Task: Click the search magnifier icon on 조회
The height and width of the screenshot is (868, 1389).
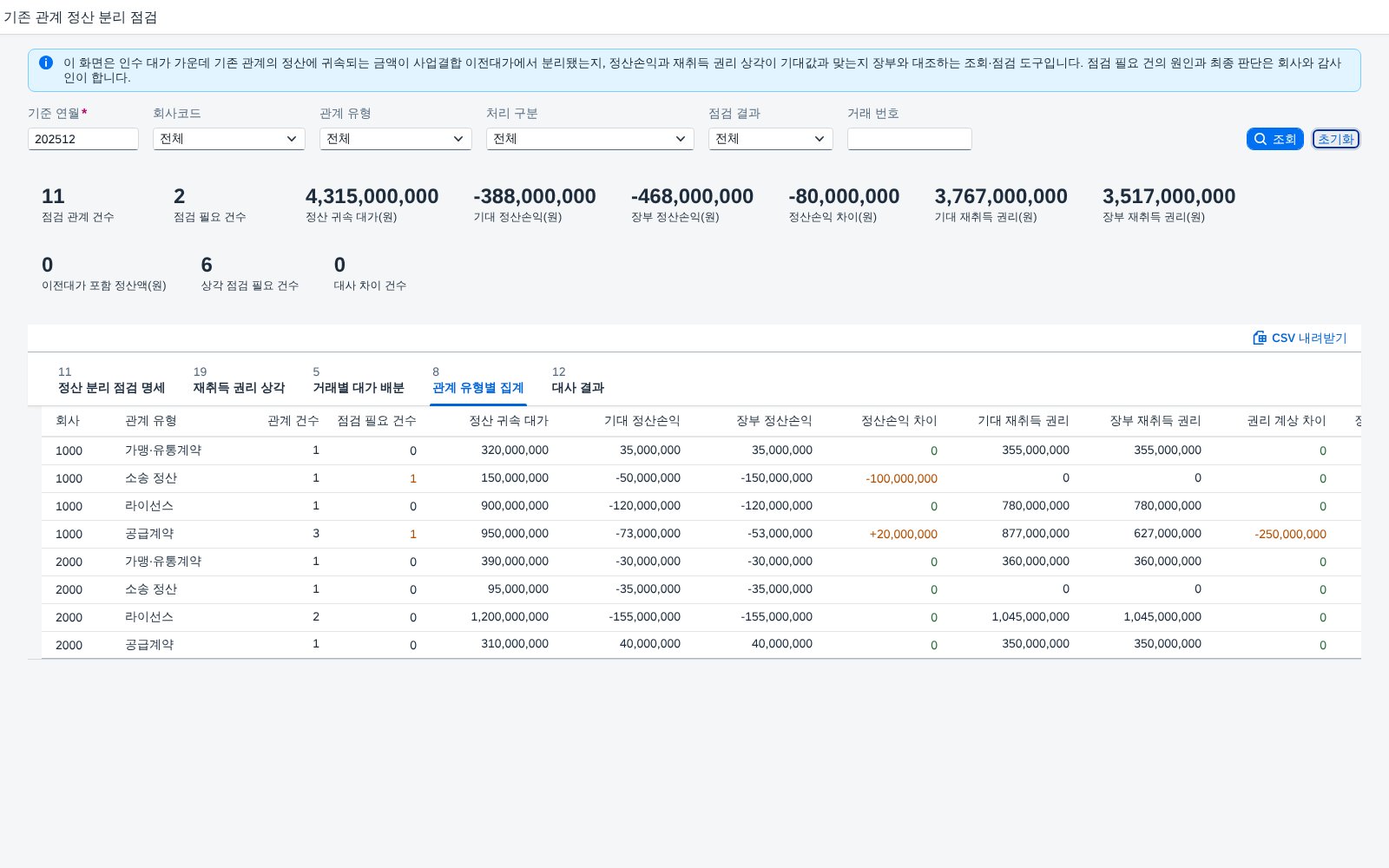Action: point(1261,139)
